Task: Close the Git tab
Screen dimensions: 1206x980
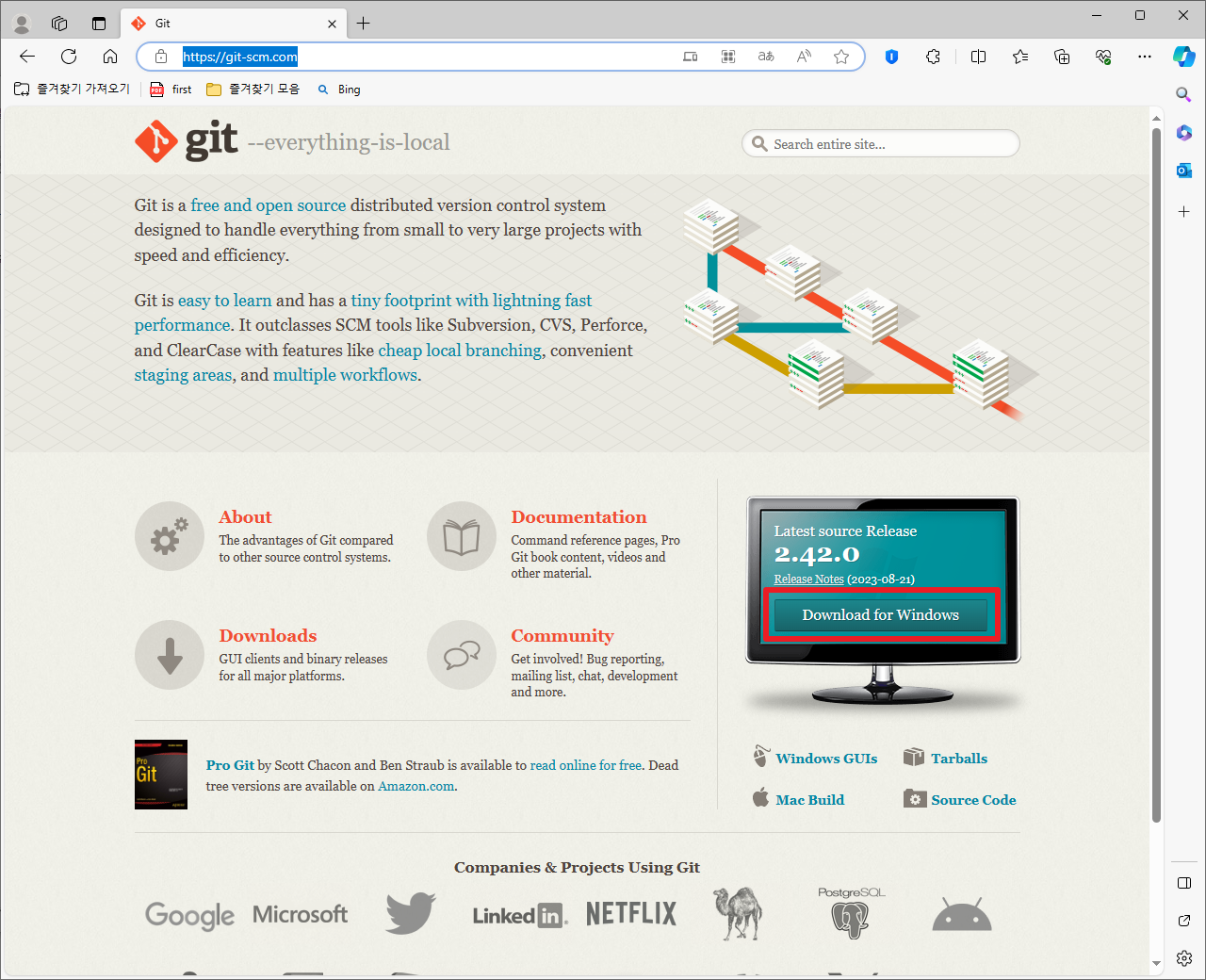Action: pos(332,24)
